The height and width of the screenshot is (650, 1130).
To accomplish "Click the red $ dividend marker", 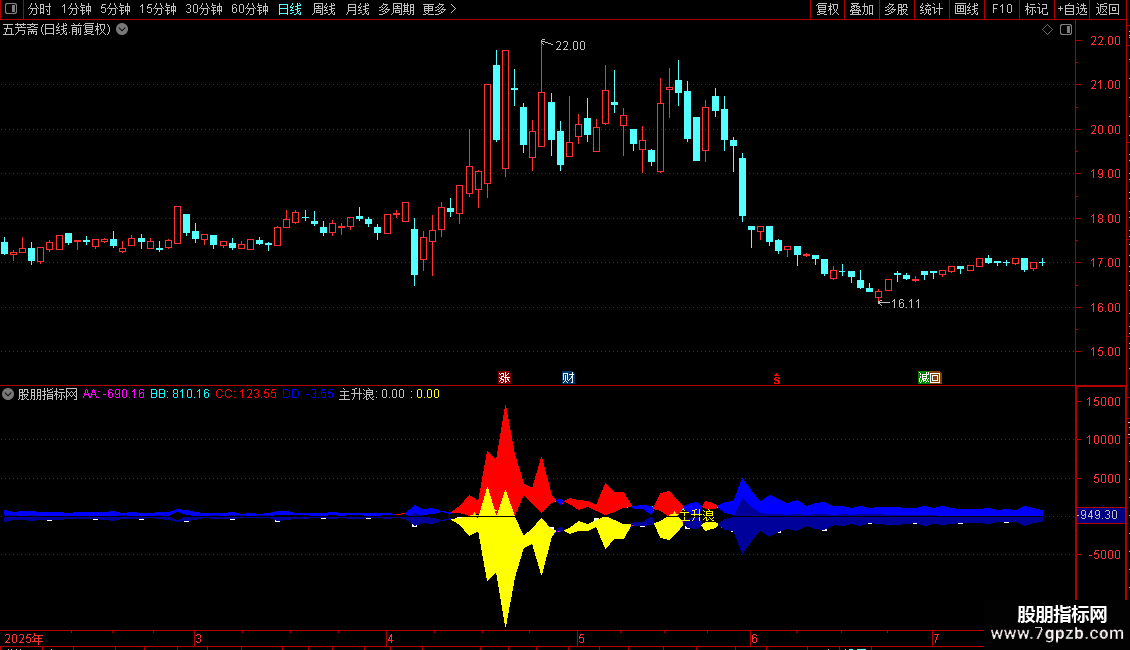I will [x=777, y=379].
